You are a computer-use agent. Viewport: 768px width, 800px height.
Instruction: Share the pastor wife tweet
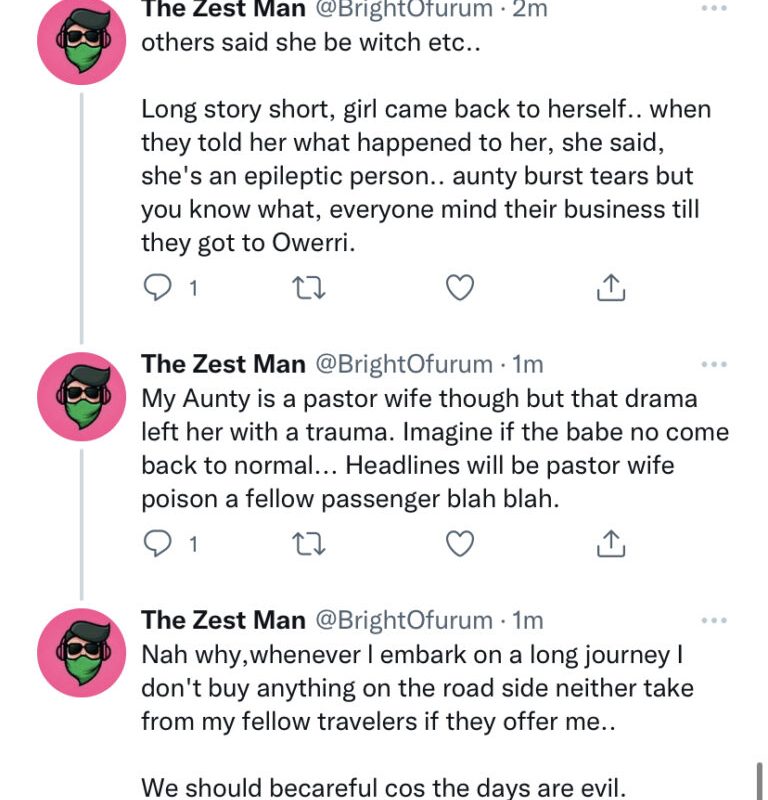pos(609,545)
